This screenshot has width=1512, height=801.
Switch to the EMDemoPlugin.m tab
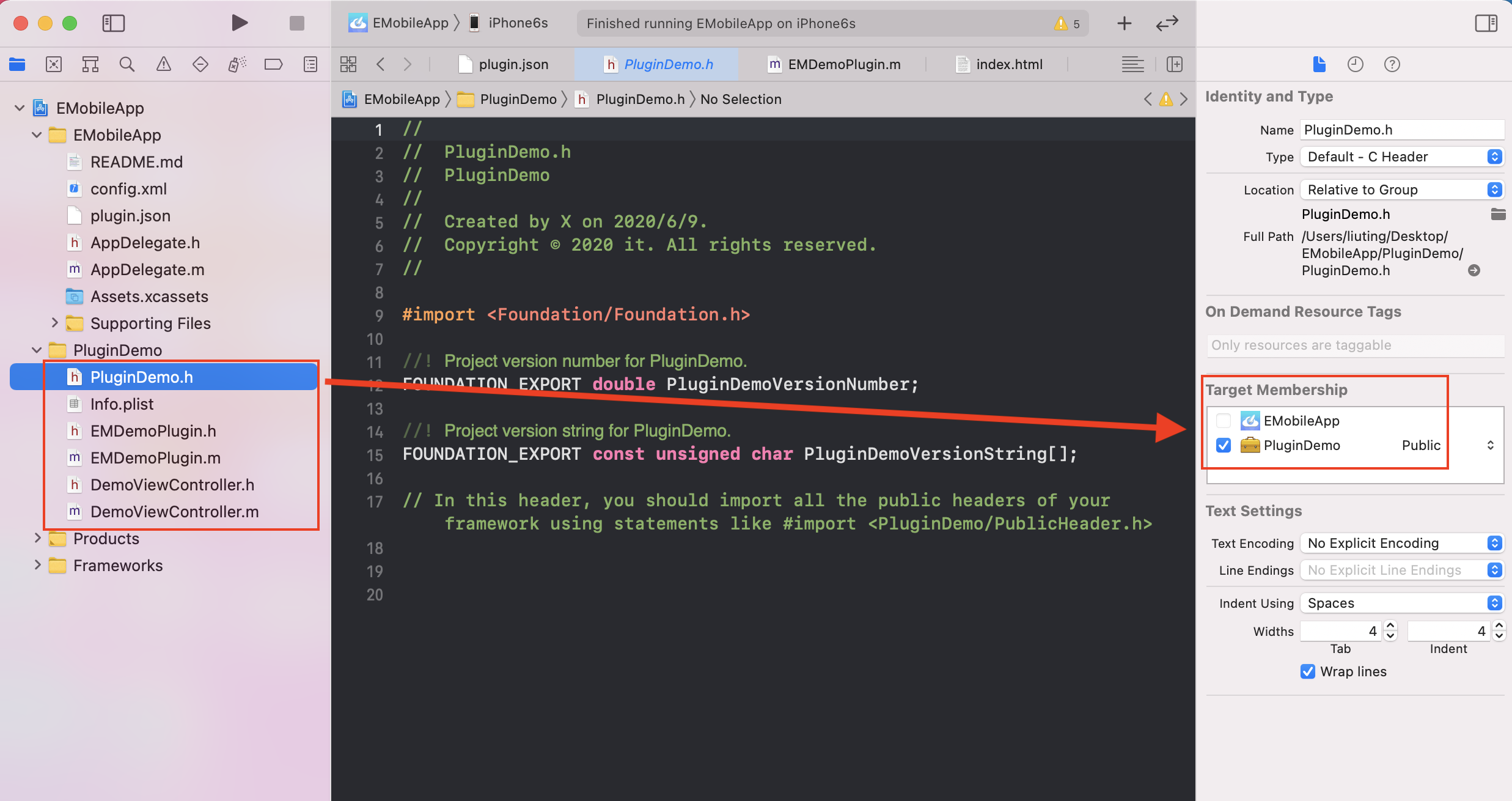tap(834, 64)
